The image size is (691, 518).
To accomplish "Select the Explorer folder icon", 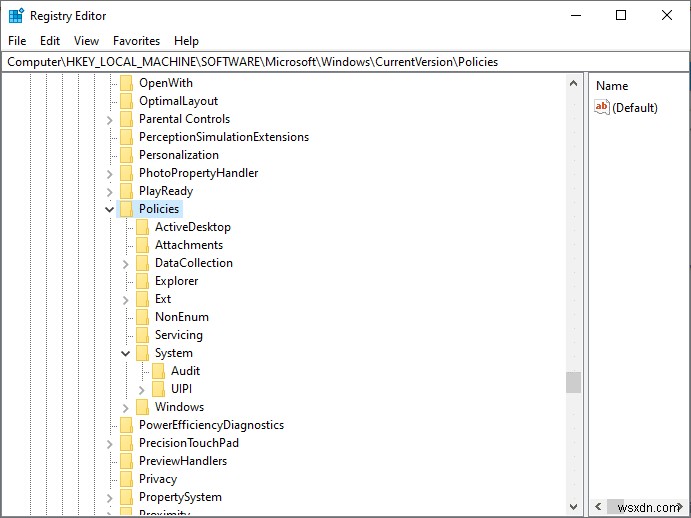I will click(142, 281).
